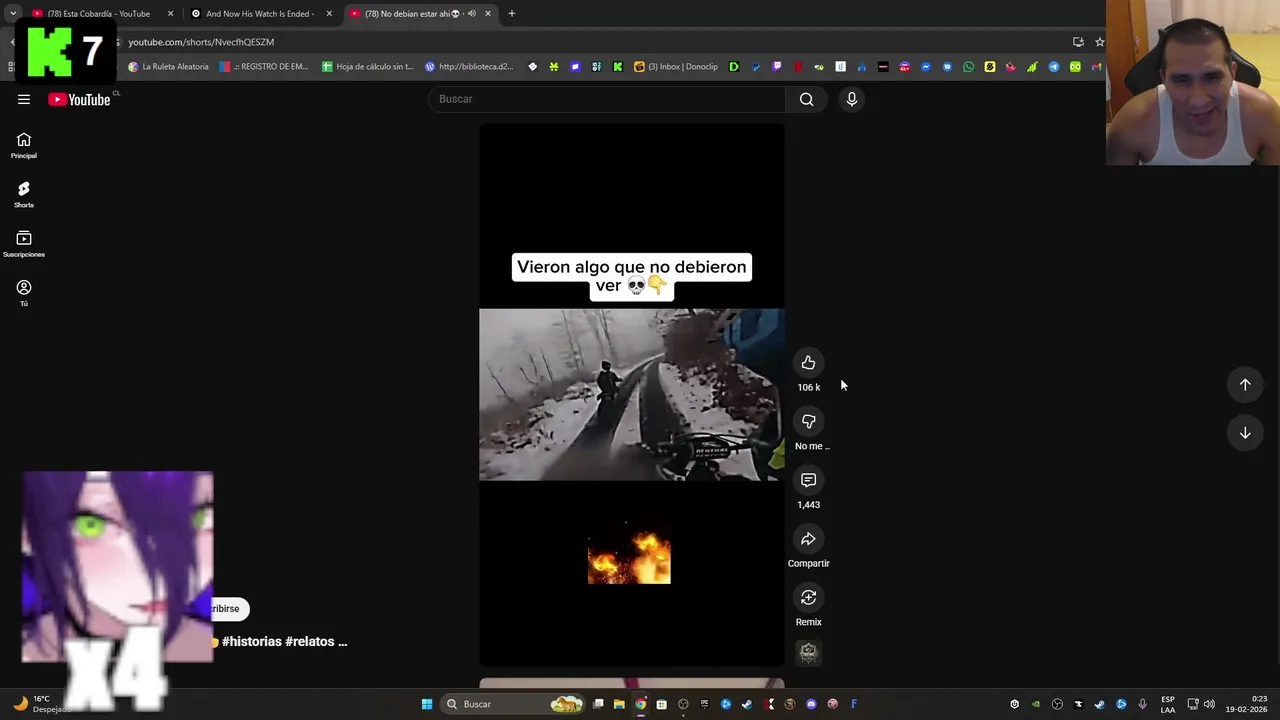Bookmark this page with star icon
The height and width of the screenshot is (720, 1280).
click(x=1099, y=42)
